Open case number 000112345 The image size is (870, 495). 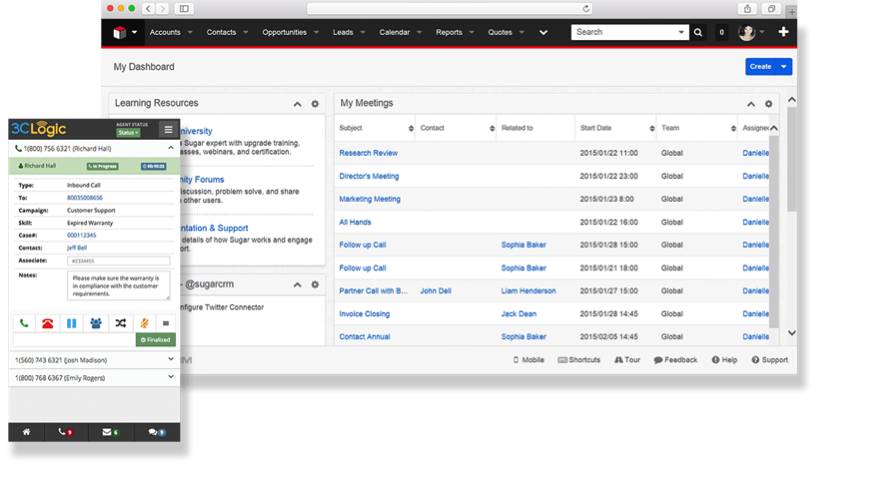coord(82,235)
